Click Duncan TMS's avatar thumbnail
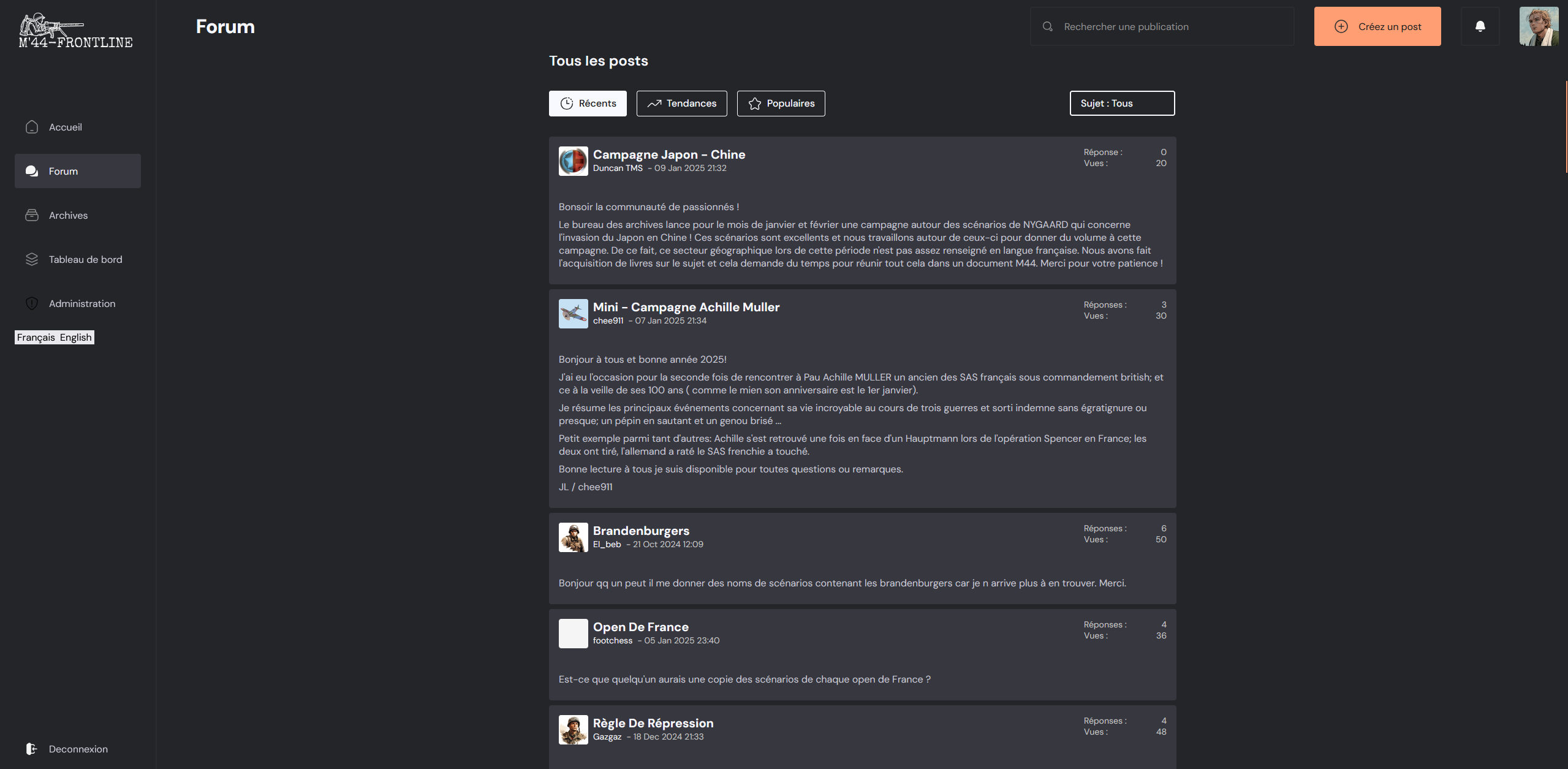This screenshot has height=769, width=1568. [x=573, y=161]
